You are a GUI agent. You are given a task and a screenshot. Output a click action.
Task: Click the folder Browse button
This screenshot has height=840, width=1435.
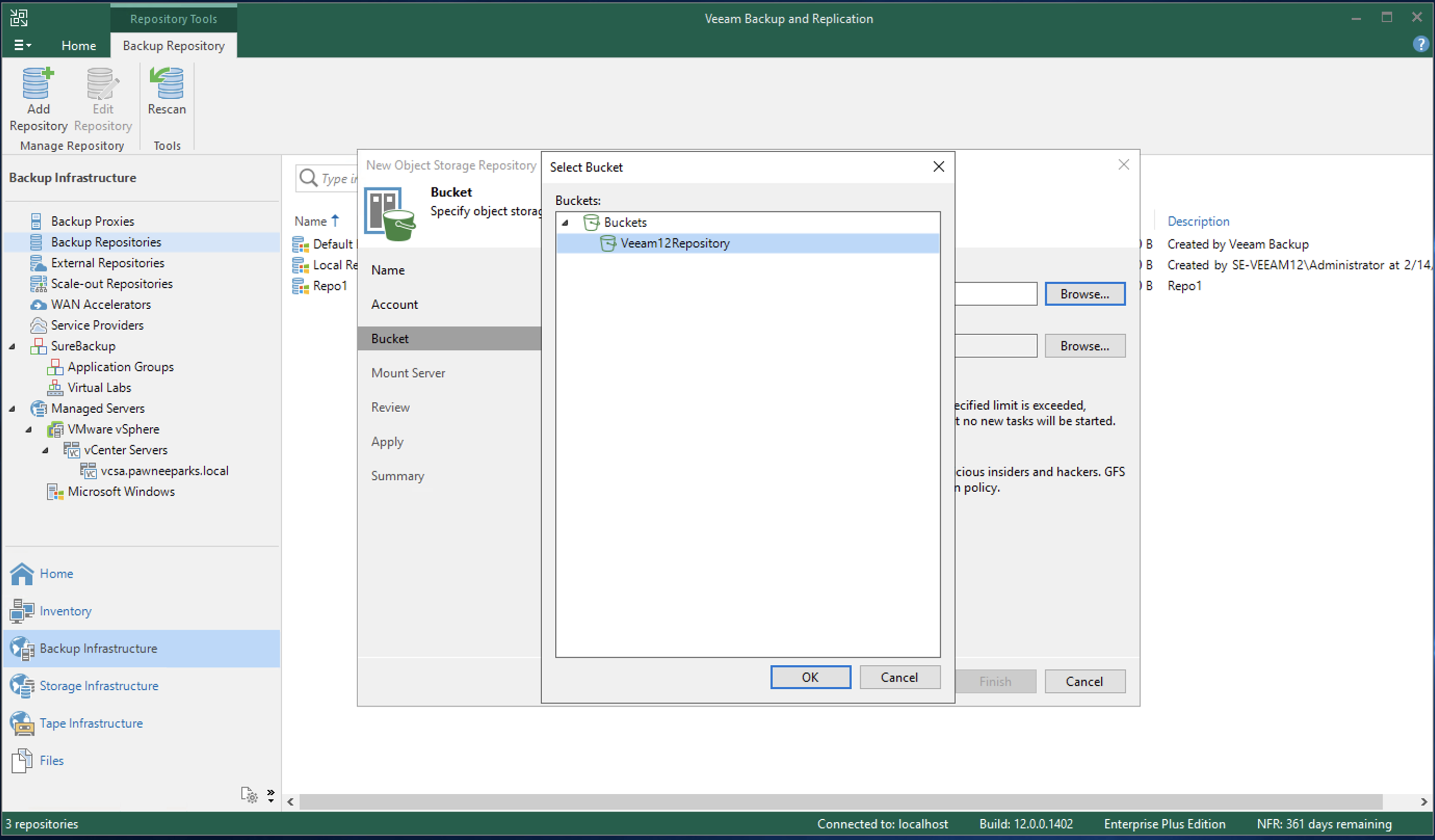tap(1085, 346)
